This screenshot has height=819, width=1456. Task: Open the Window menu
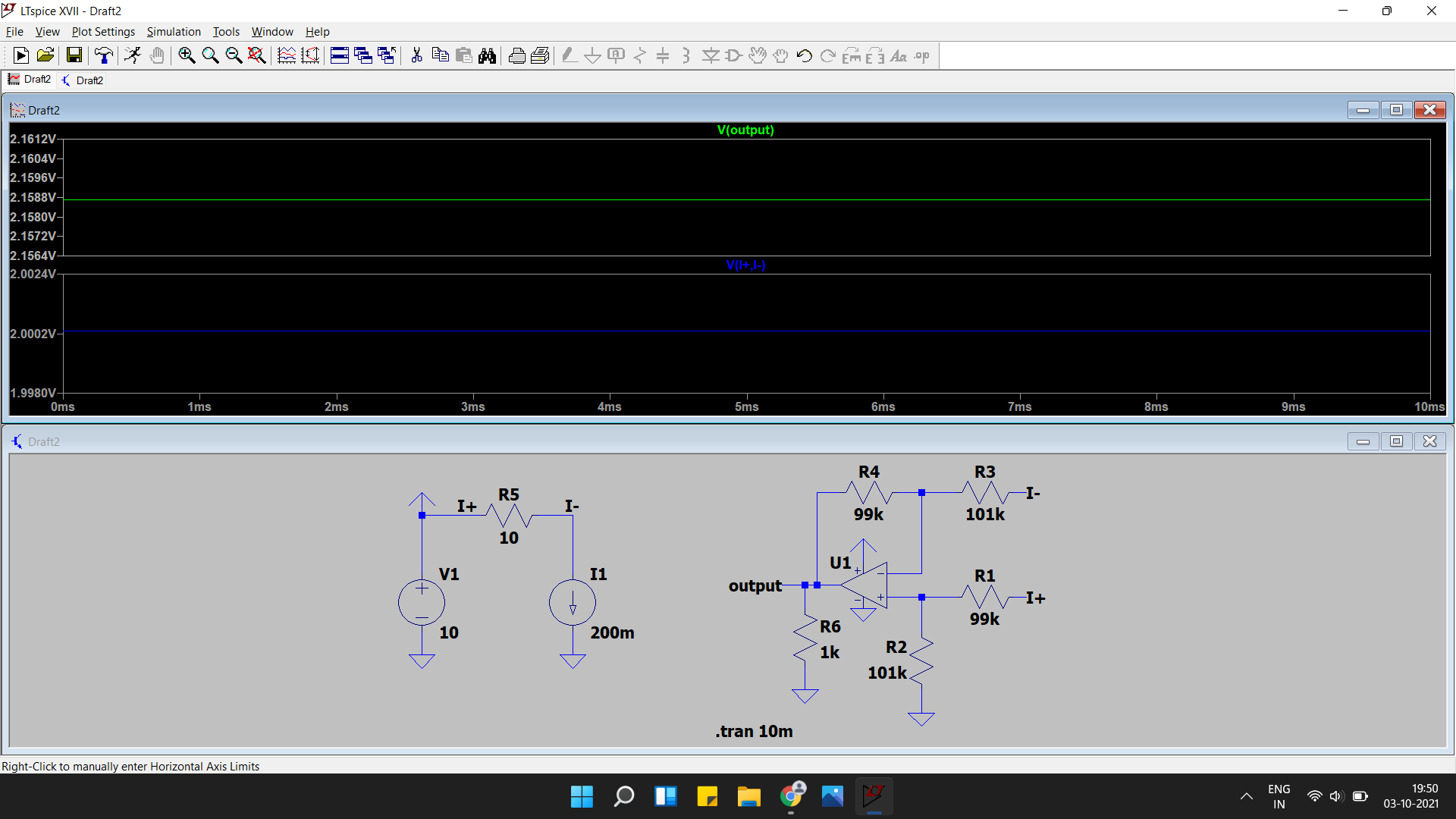tap(272, 32)
